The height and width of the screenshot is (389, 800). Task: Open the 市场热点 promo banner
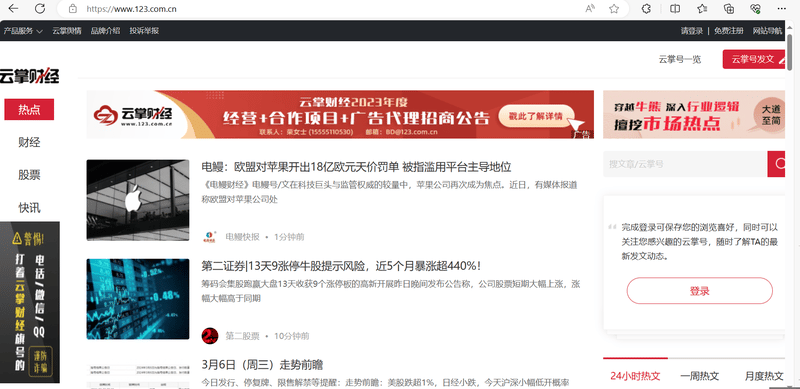pyautogui.click(x=694, y=114)
